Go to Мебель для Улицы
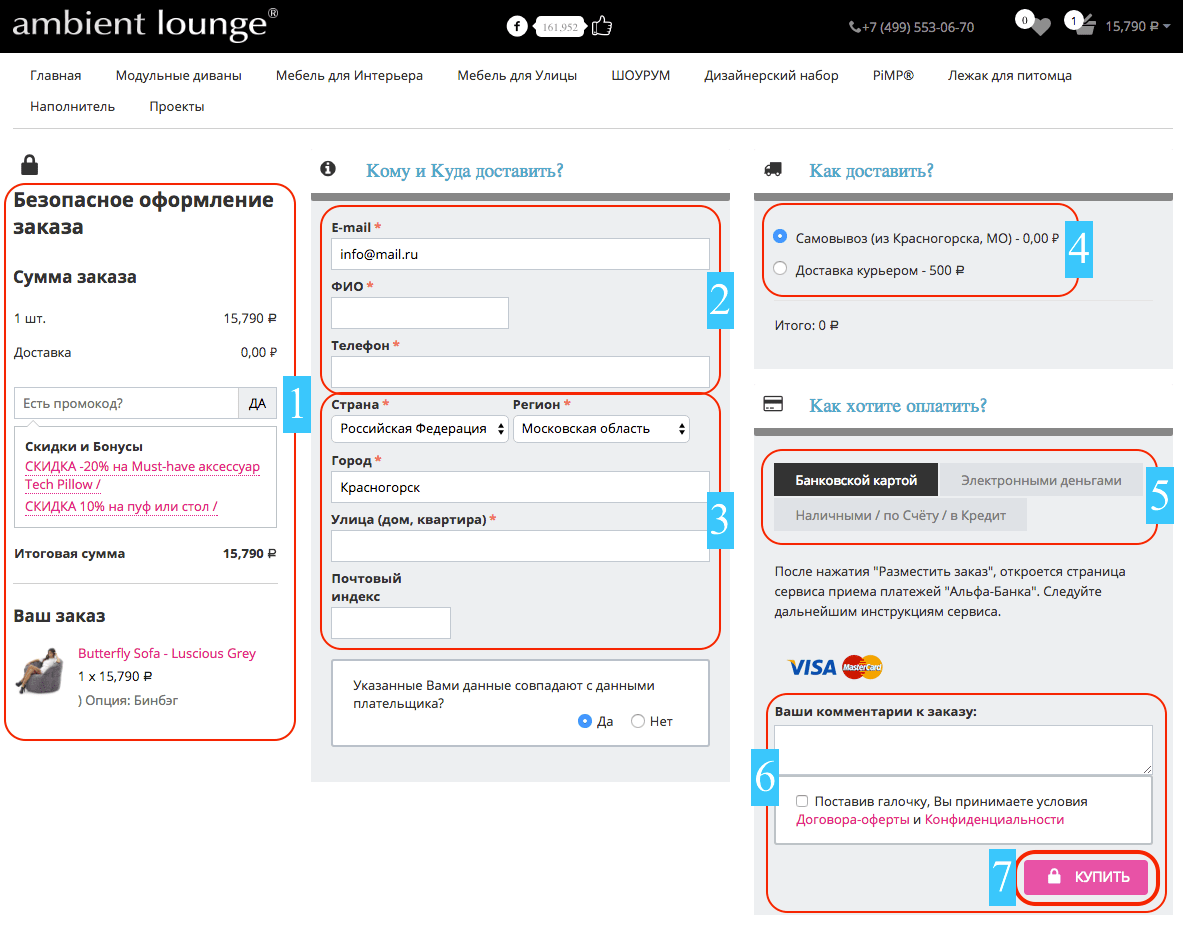This screenshot has height=926, width=1183. click(x=517, y=75)
